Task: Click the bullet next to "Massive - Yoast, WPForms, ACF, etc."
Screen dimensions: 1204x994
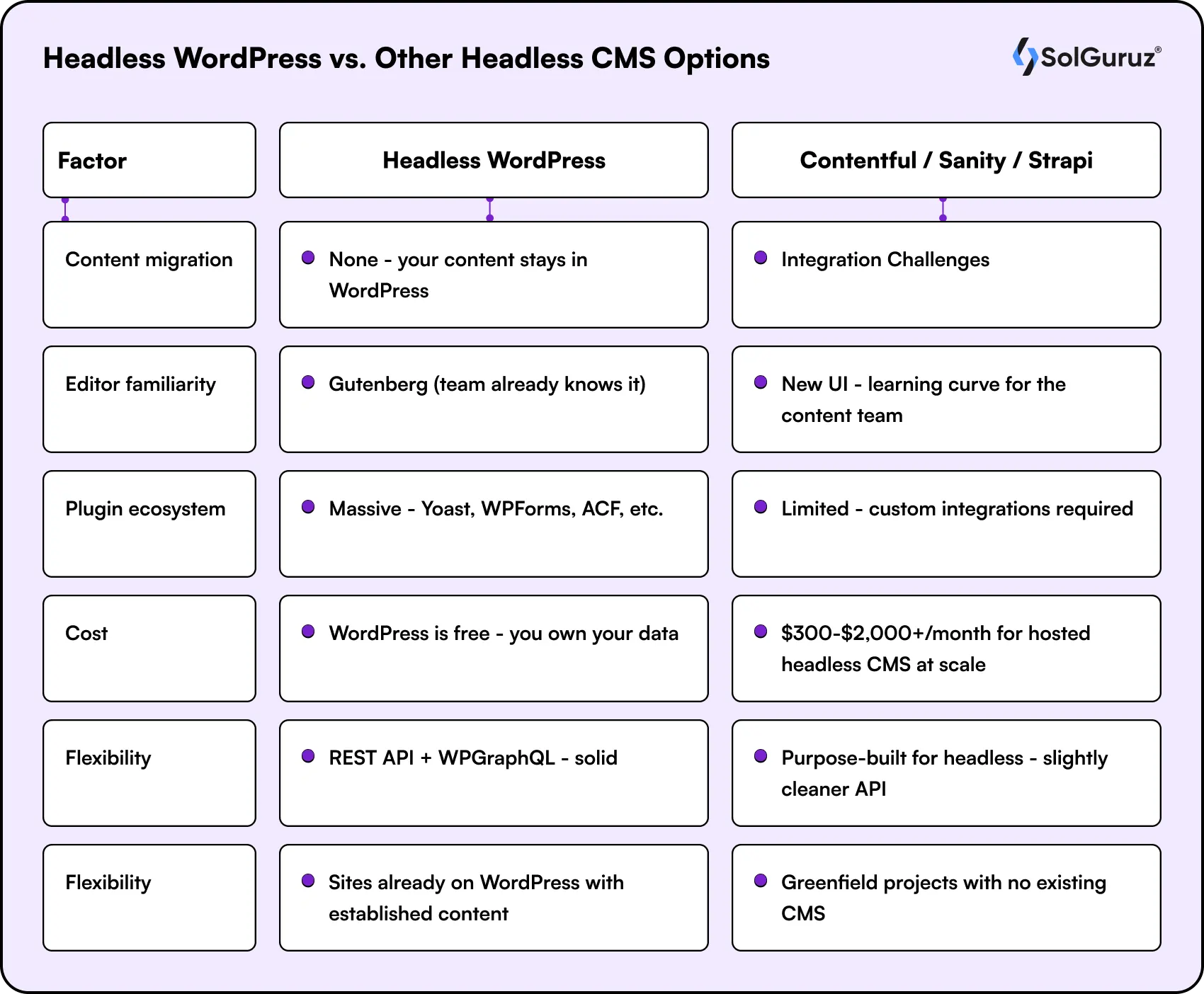Action: pos(308,505)
